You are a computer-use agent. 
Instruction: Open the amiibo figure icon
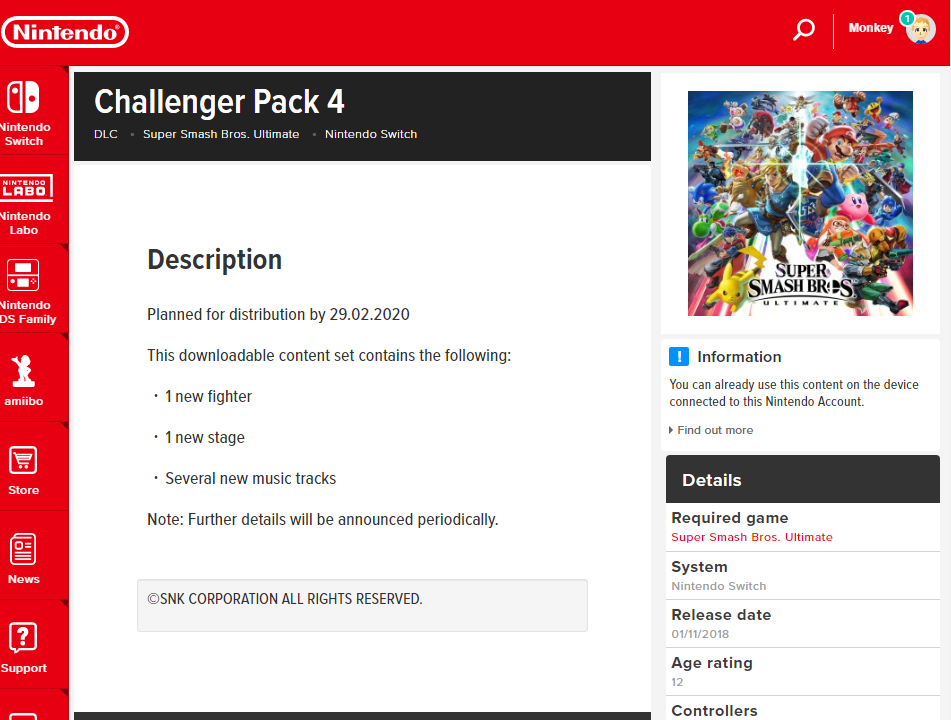(23, 371)
